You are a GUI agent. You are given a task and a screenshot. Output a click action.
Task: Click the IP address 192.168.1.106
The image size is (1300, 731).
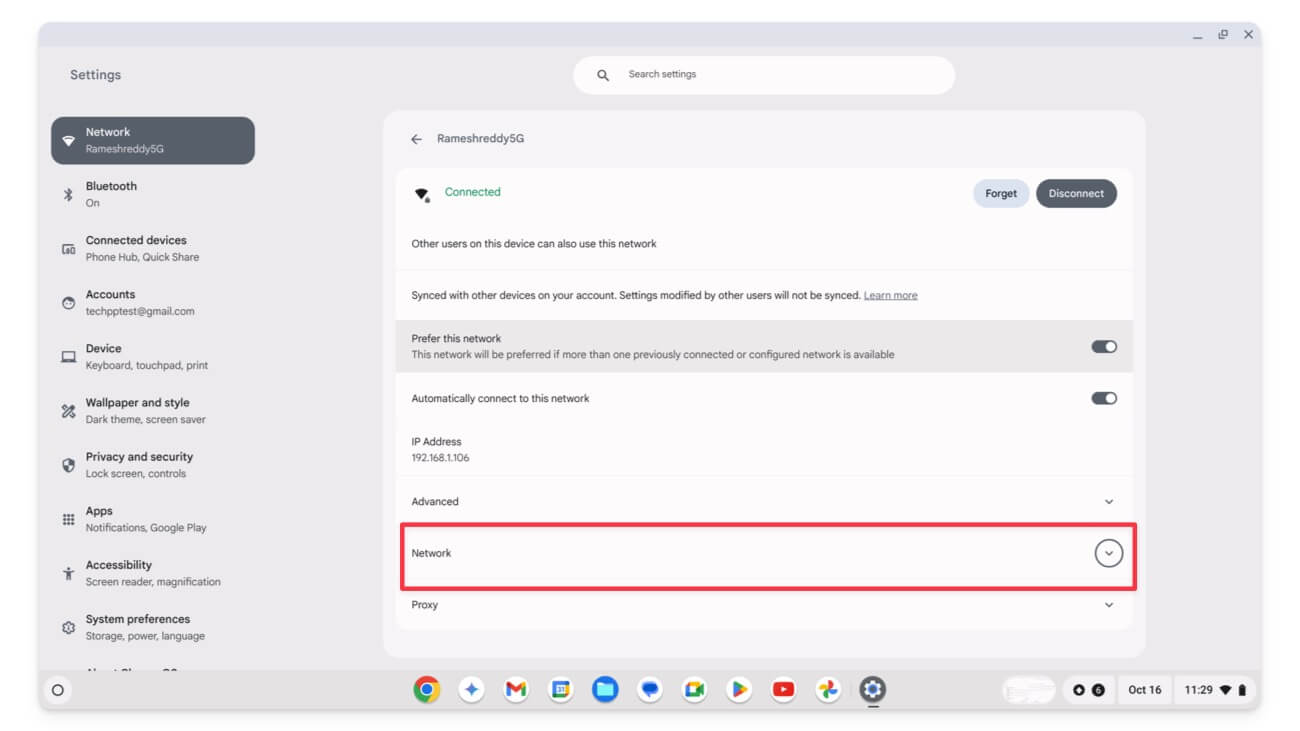[x=440, y=458]
